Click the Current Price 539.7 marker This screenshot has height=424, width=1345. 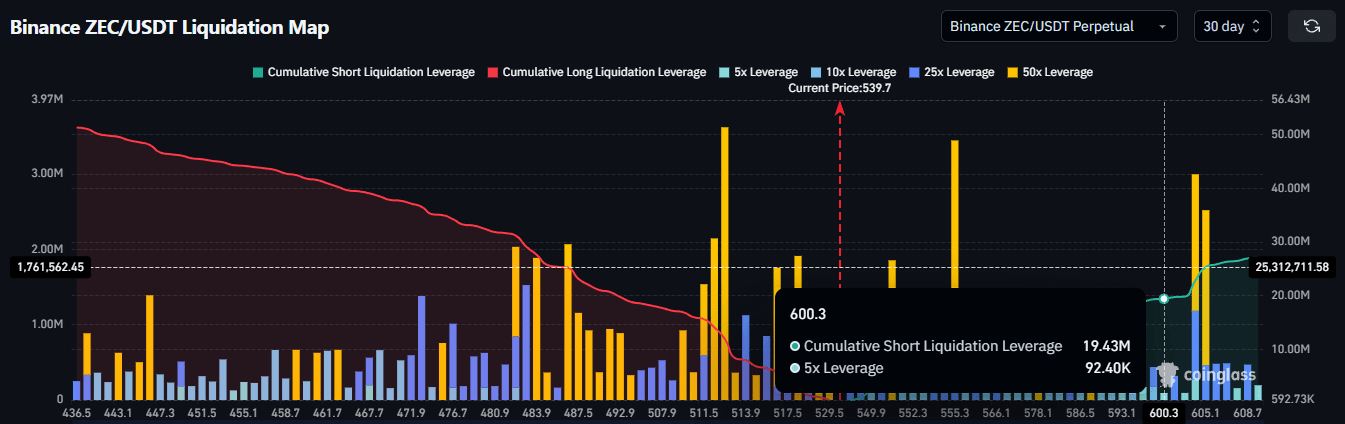[840, 88]
